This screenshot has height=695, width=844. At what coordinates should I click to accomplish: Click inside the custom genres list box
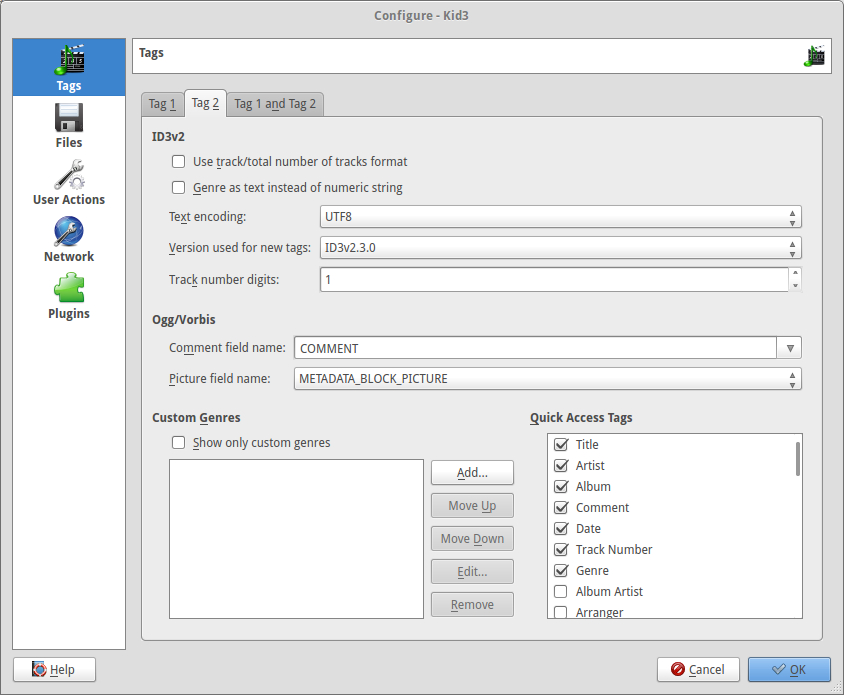click(296, 539)
